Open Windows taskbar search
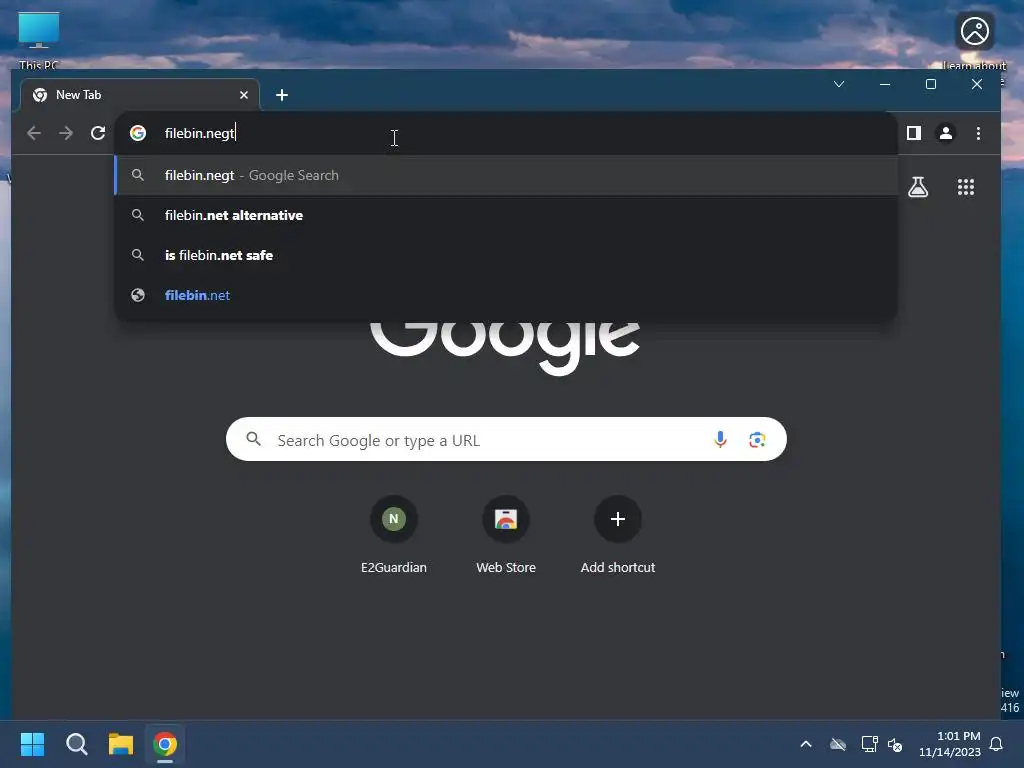The image size is (1024, 768). tap(76, 744)
